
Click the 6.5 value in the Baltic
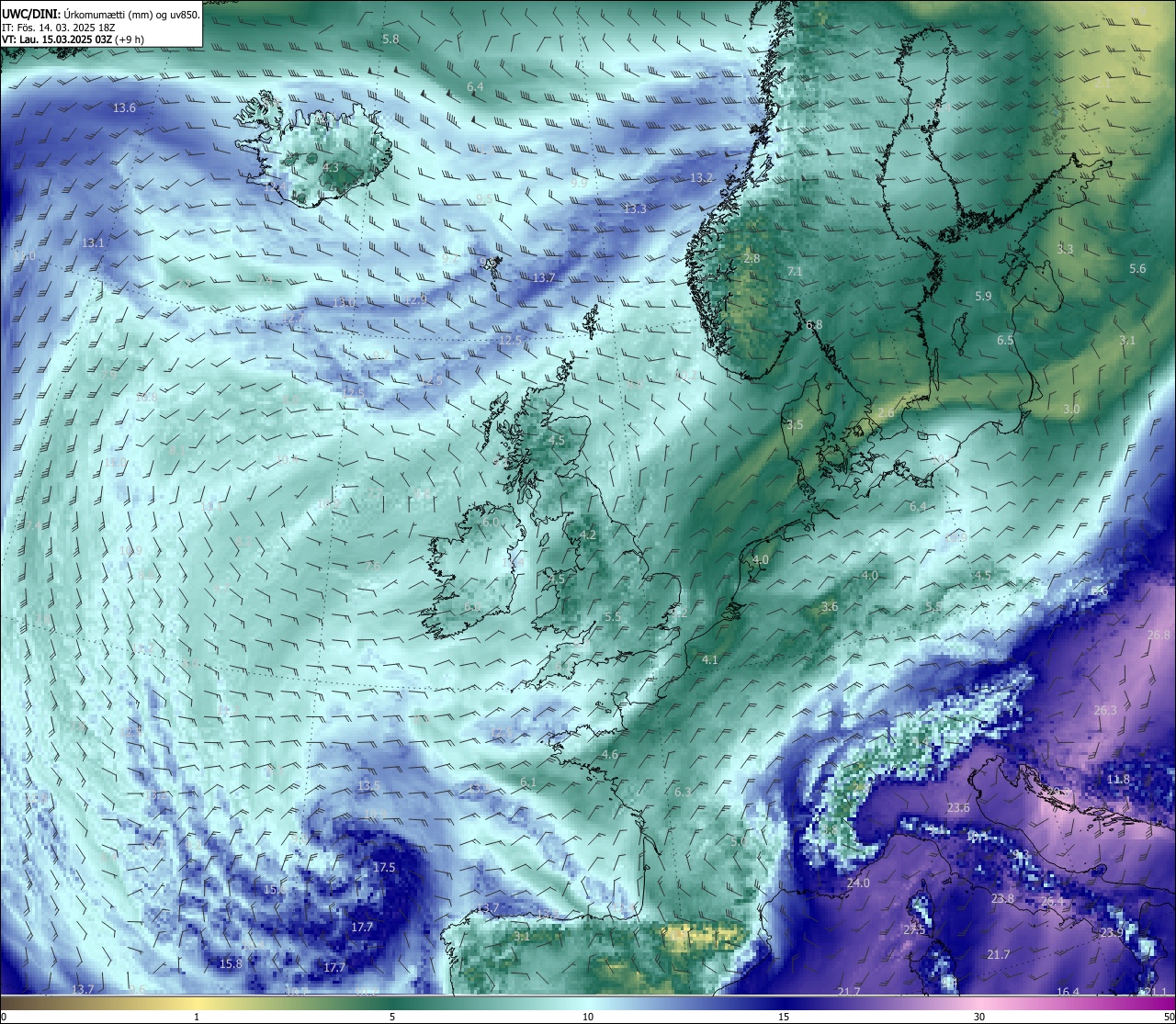1005,341
